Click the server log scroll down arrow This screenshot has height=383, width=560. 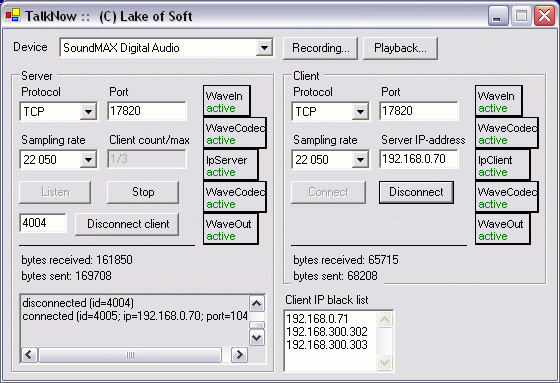click(x=257, y=338)
